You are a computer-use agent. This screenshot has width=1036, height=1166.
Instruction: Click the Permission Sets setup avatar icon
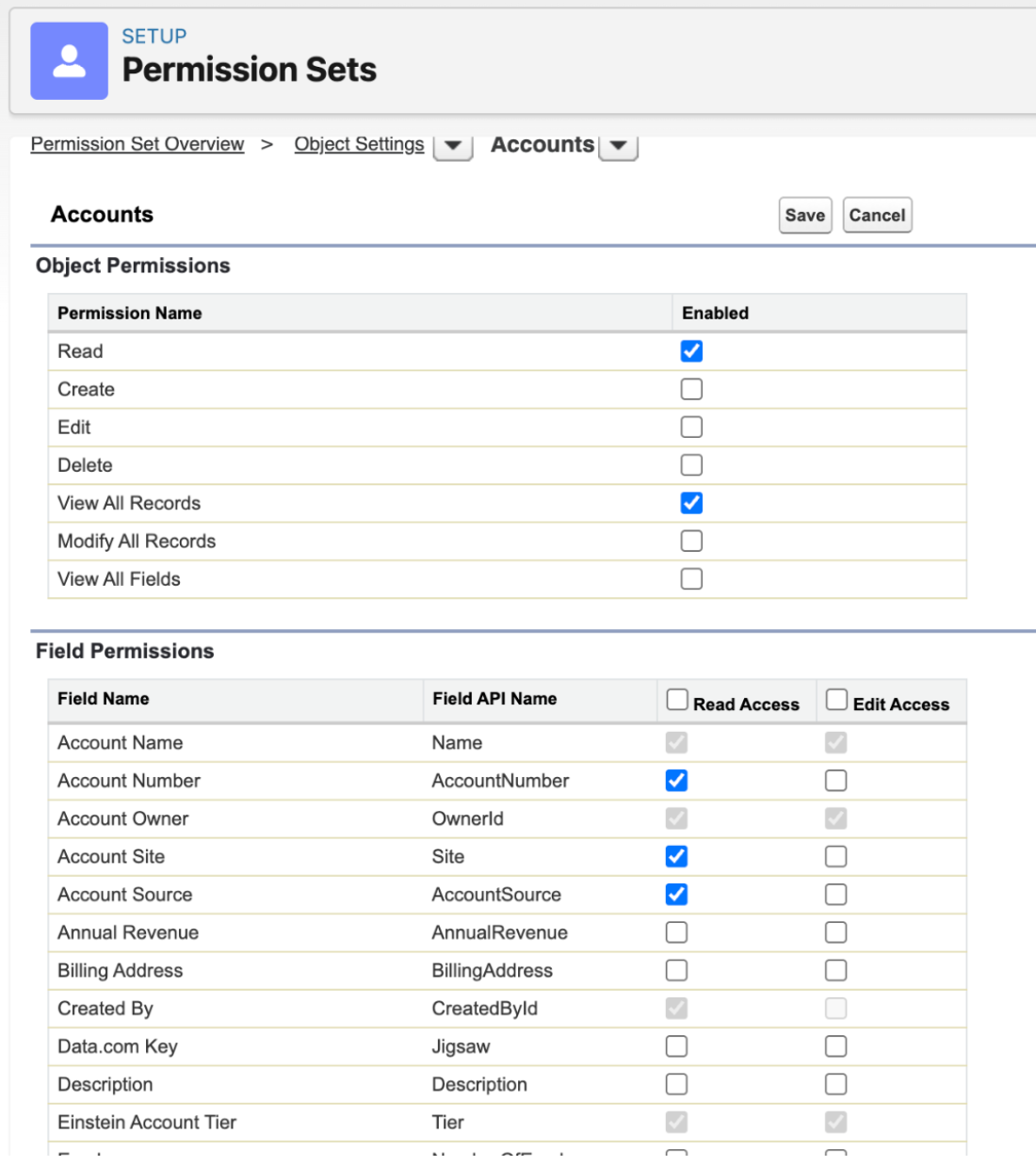click(x=70, y=59)
